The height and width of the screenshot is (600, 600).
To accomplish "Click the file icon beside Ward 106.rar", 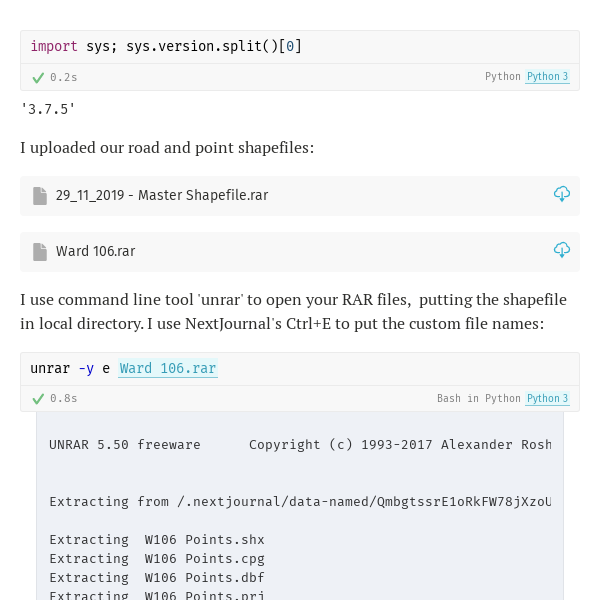I will (x=40, y=252).
